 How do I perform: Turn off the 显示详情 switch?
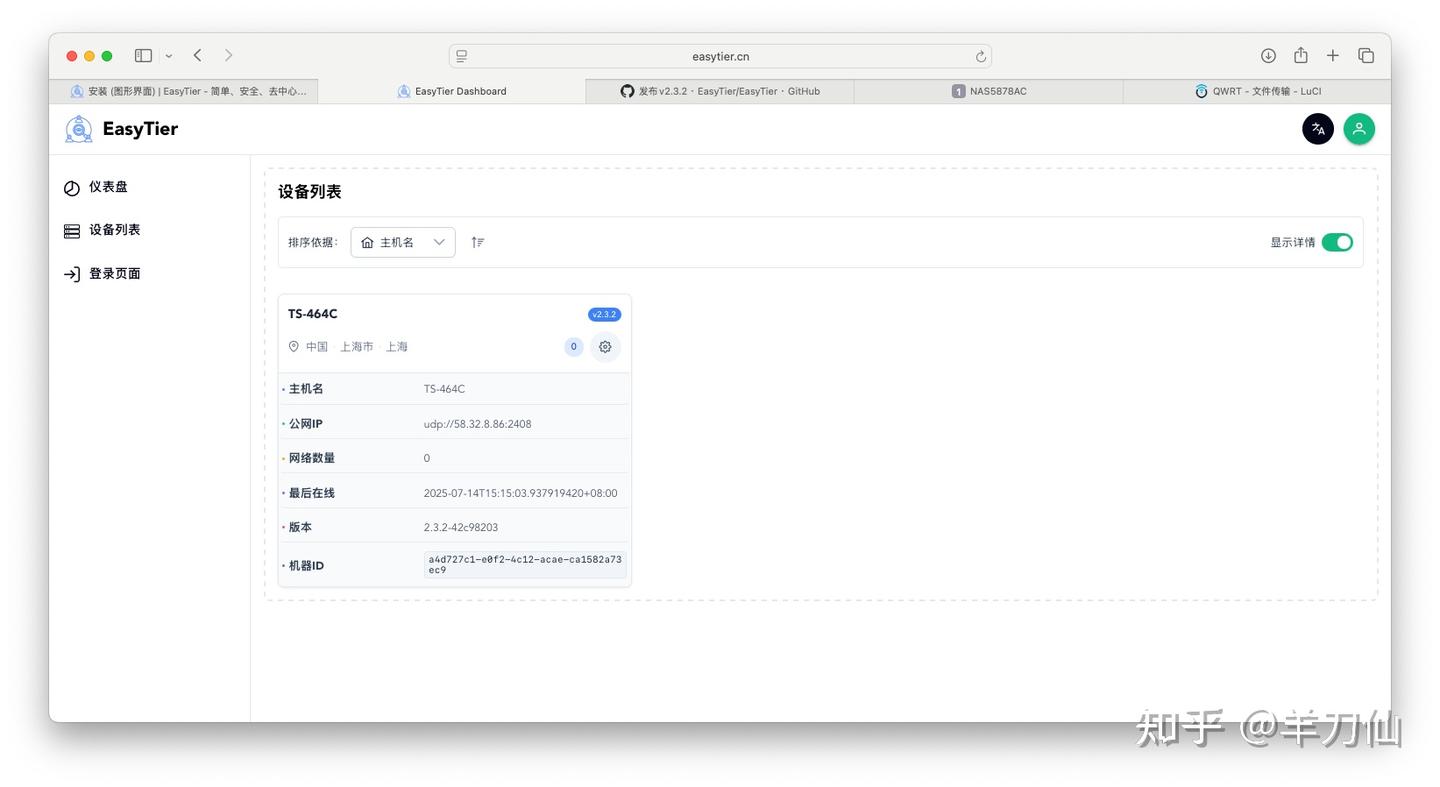[x=1337, y=242]
